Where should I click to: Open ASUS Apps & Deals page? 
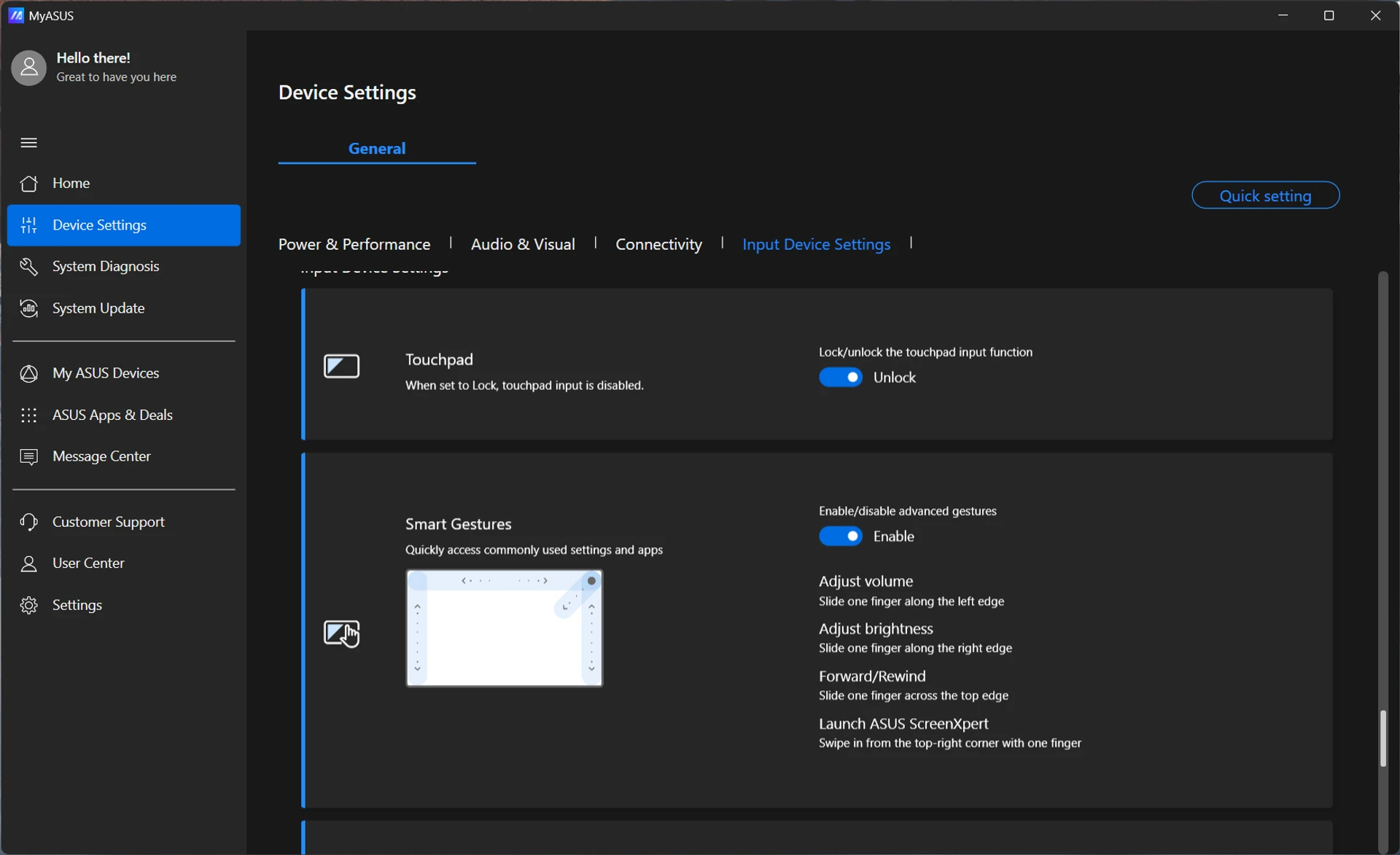pyautogui.click(x=124, y=415)
